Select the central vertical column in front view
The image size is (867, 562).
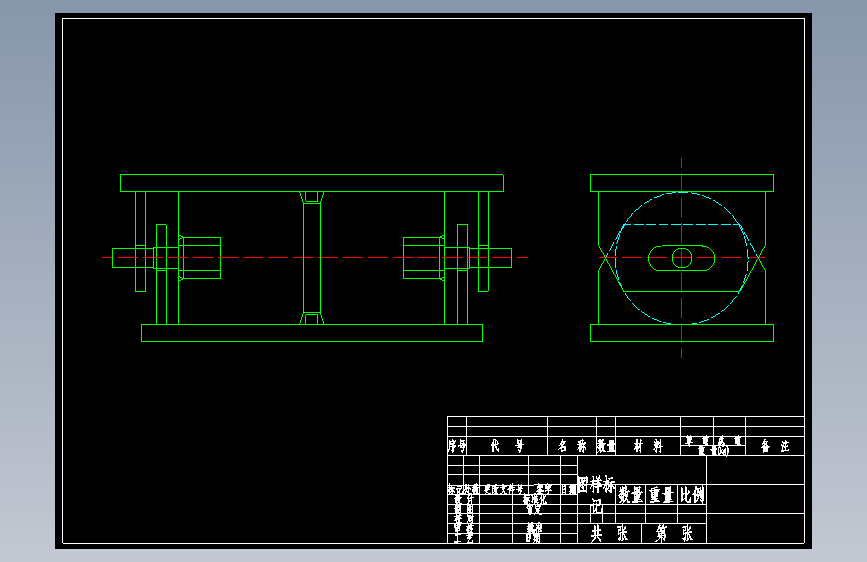click(312, 258)
